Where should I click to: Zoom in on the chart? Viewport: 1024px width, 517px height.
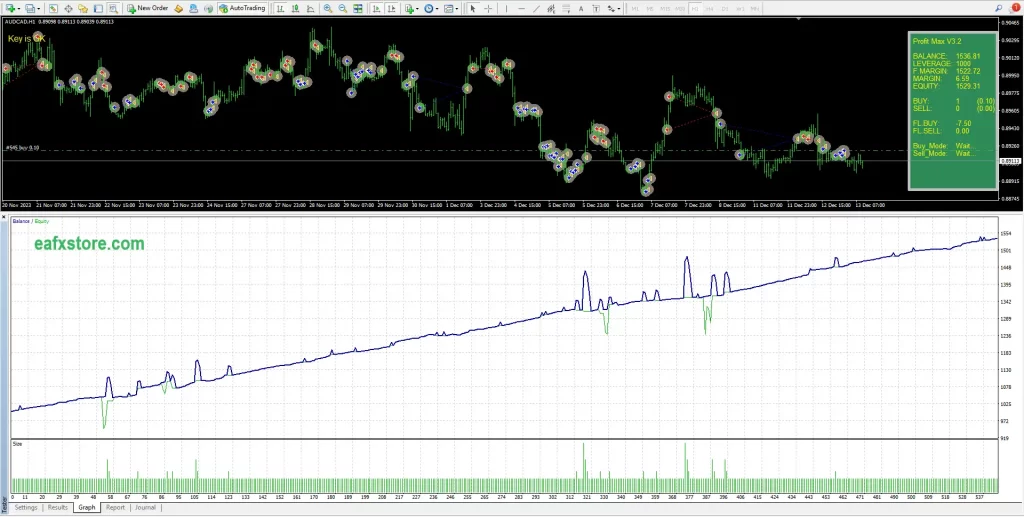tap(329, 7)
